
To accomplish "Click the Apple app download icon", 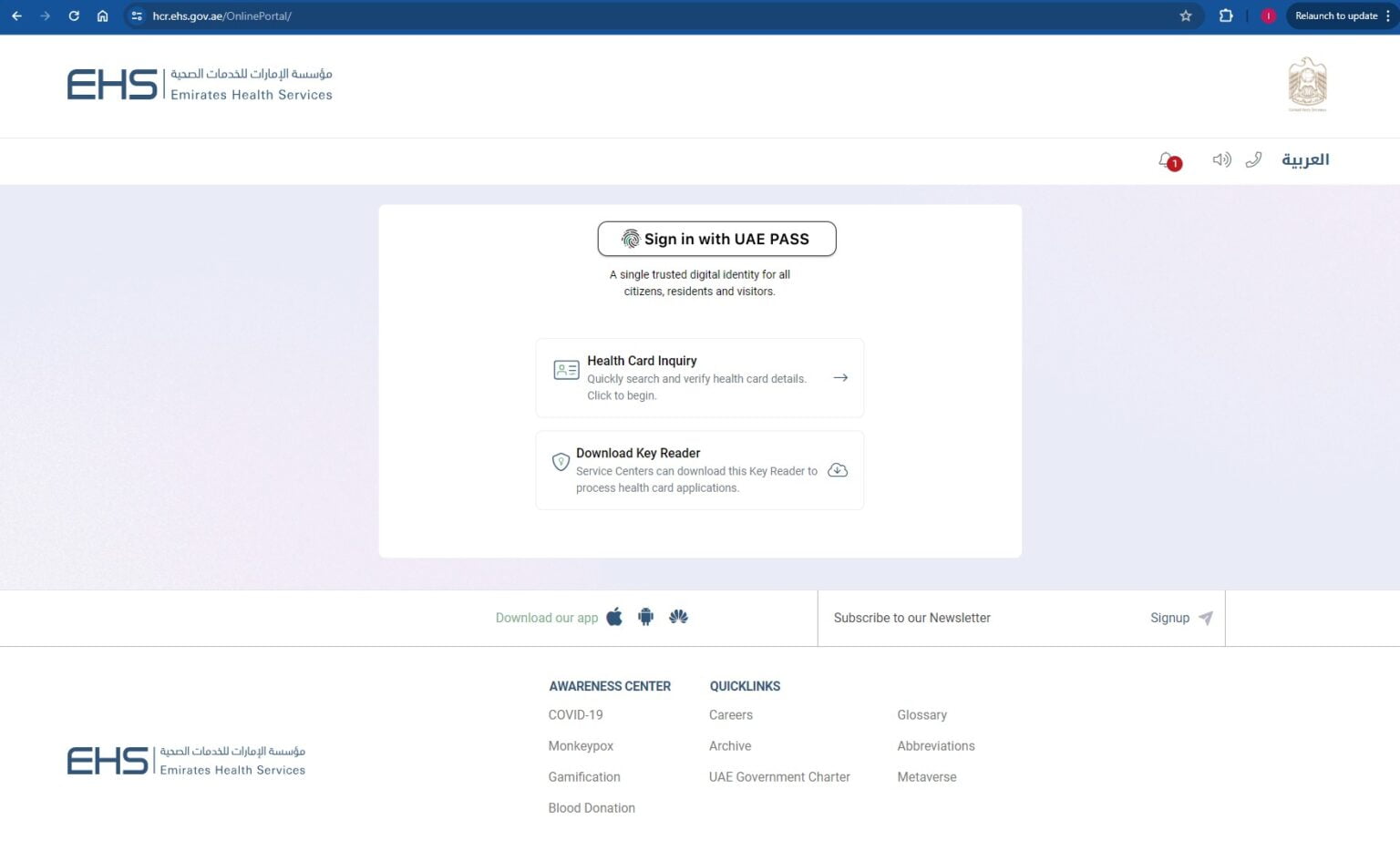I will pyautogui.click(x=615, y=617).
